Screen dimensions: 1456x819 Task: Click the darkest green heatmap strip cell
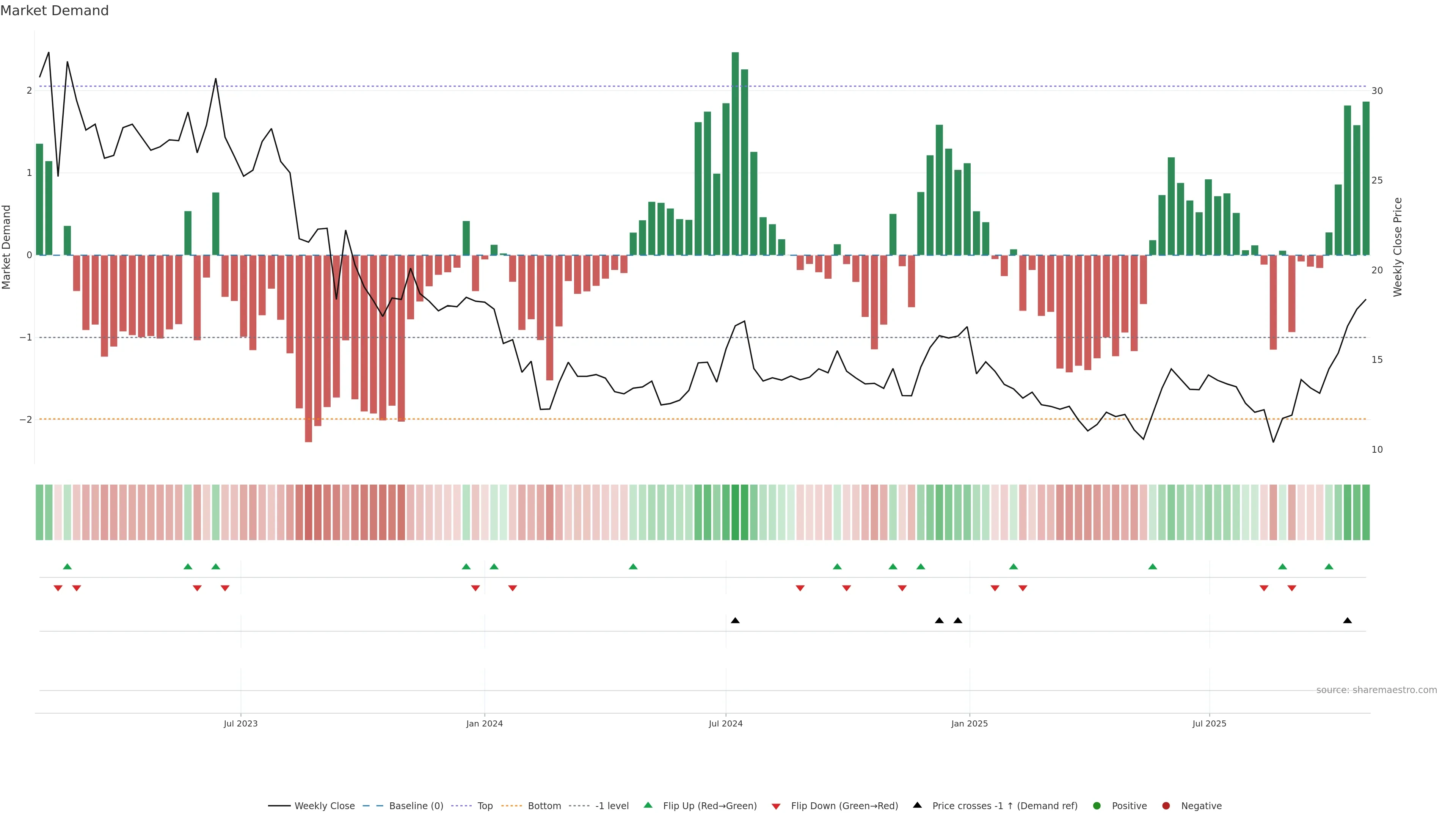tap(735, 512)
